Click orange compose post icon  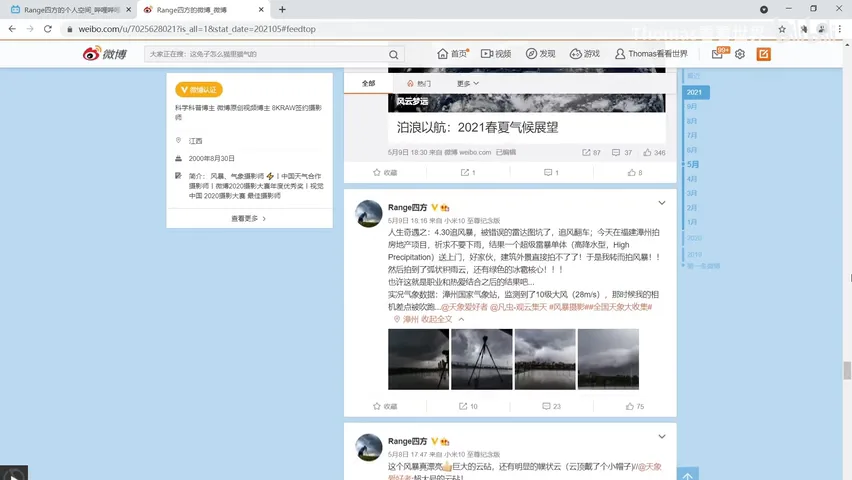[x=763, y=54]
